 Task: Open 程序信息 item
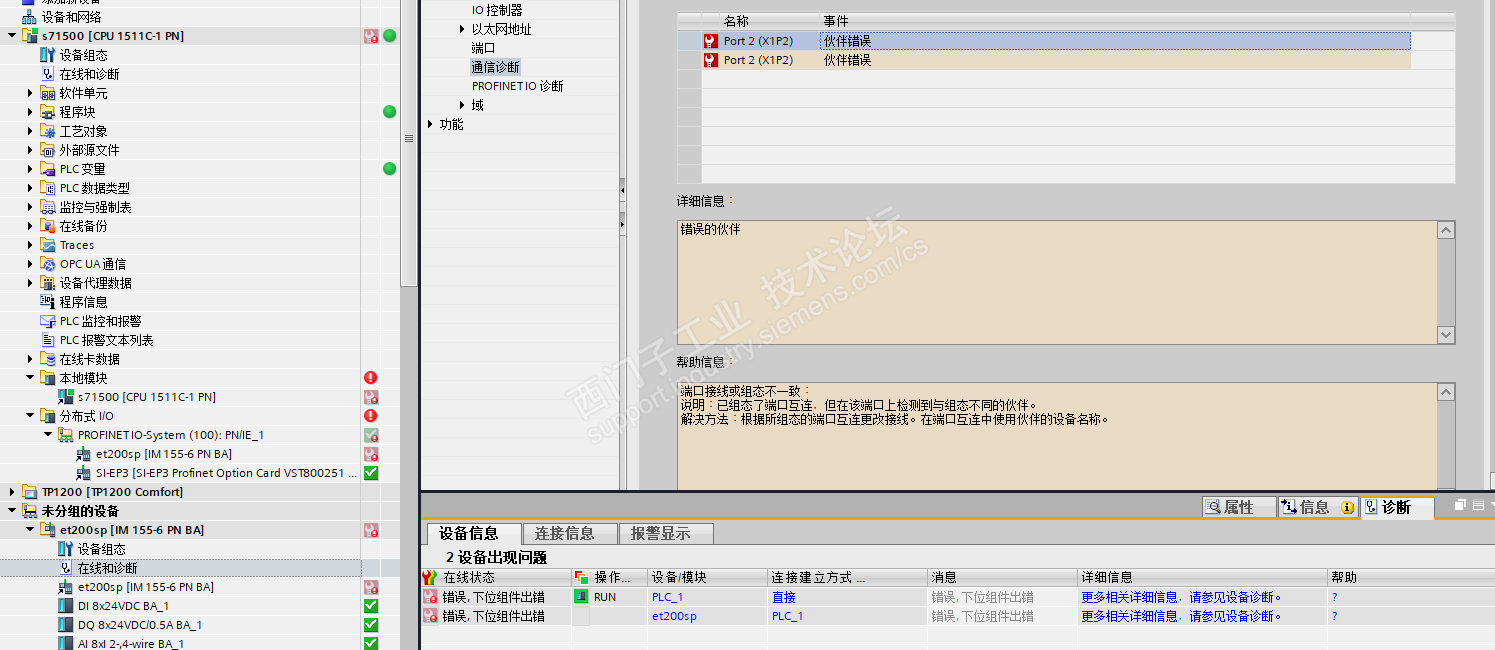(x=83, y=302)
